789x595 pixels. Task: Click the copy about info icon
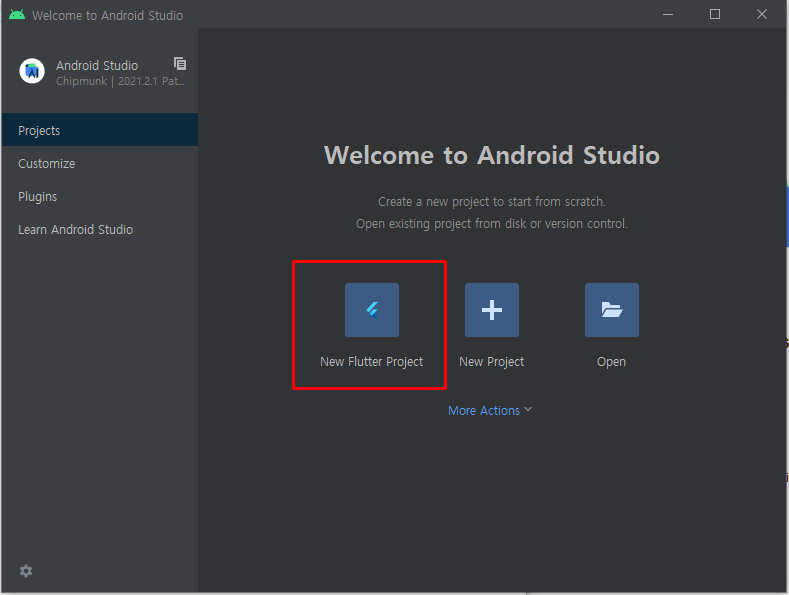coord(180,63)
